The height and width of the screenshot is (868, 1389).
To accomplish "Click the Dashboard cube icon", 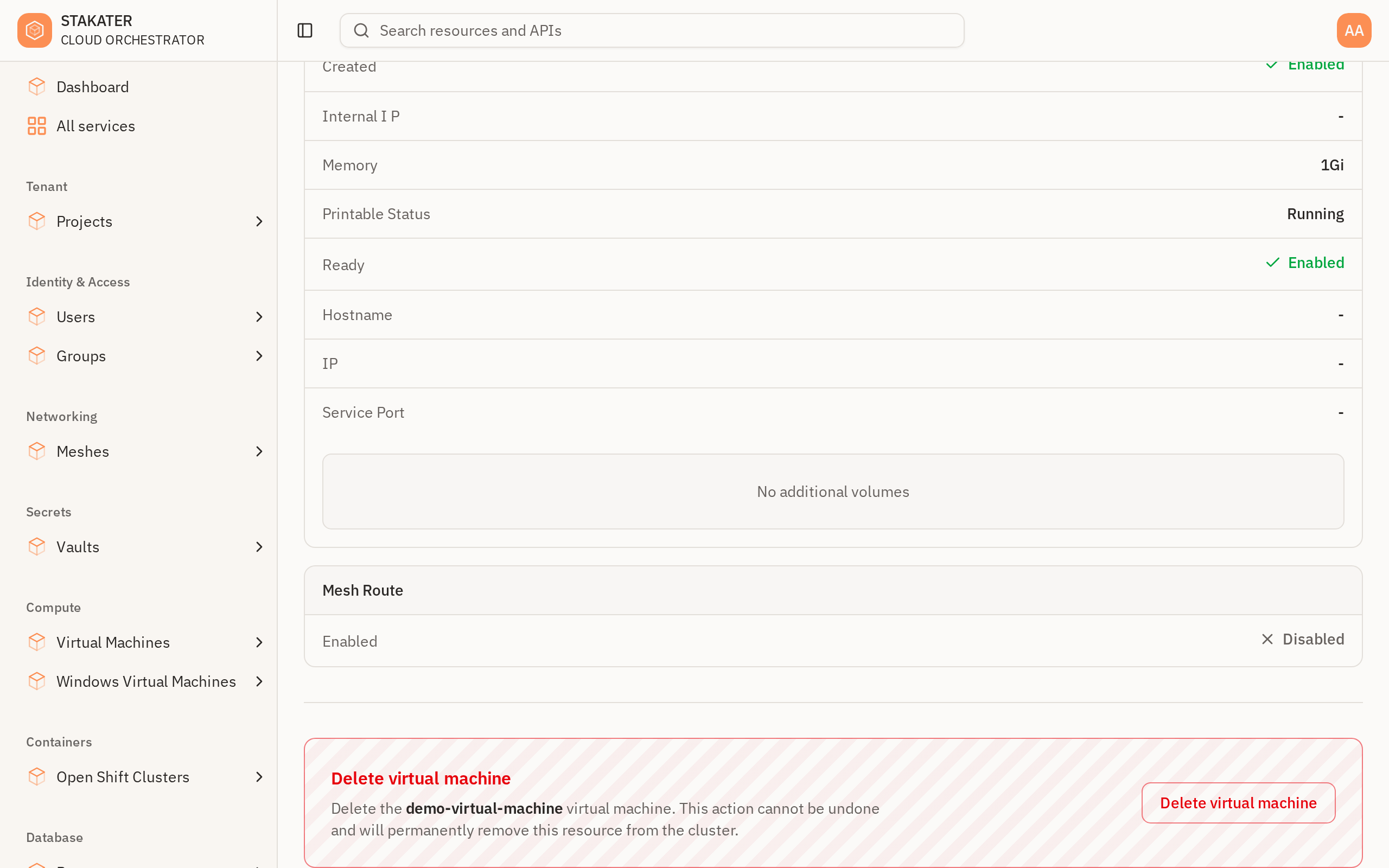I will (x=37, y=87).
